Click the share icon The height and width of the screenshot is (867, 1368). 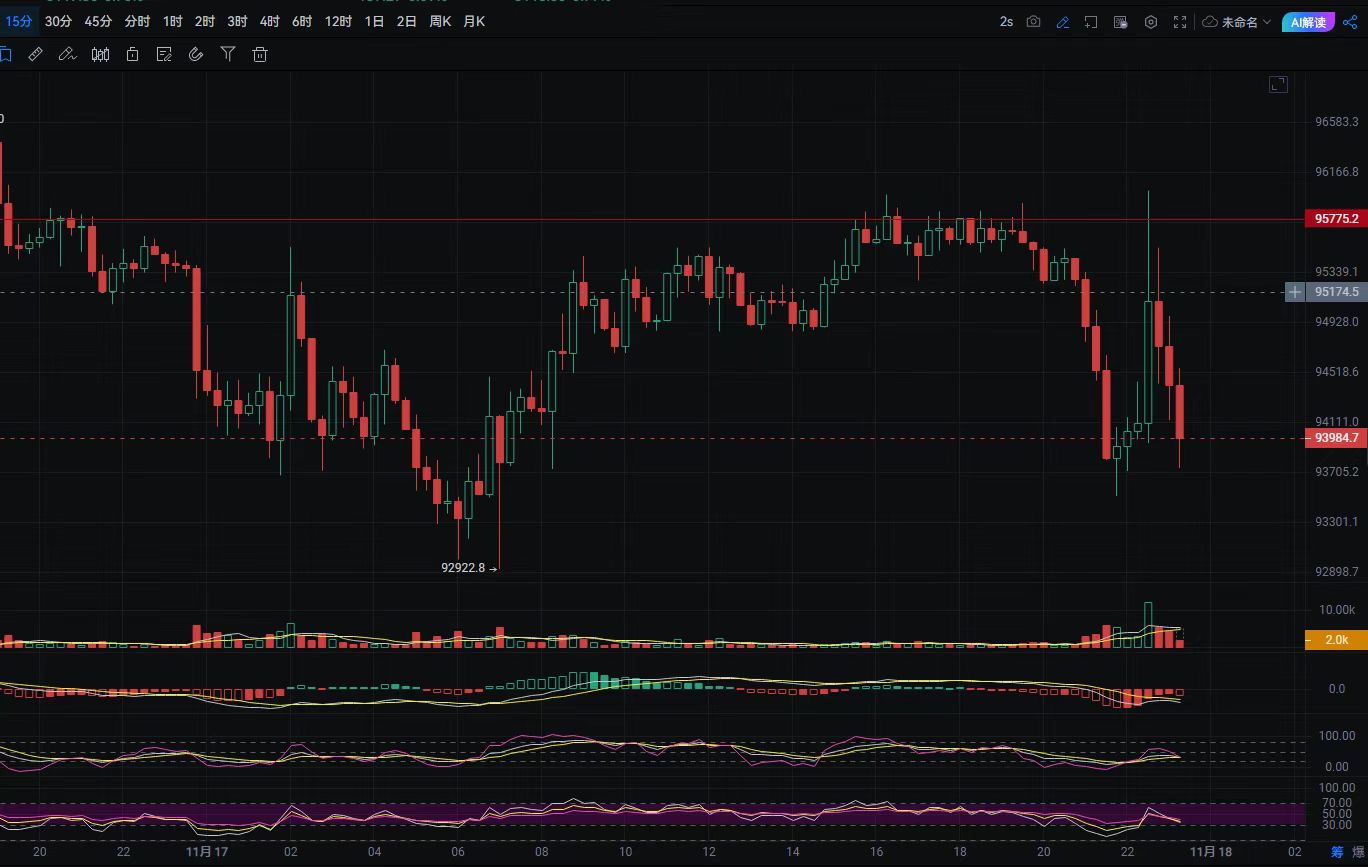(x=1350, y=22)
